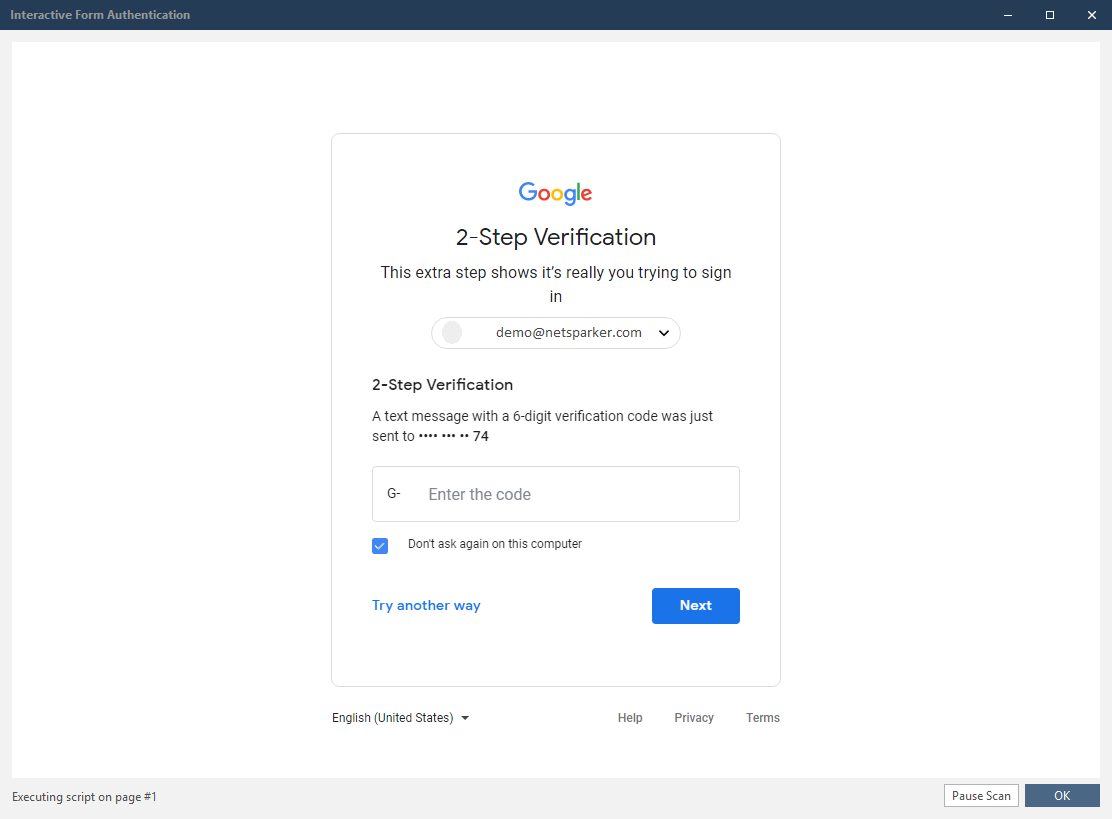
Task: Open the Help link
Action: [x=630, y=717]
